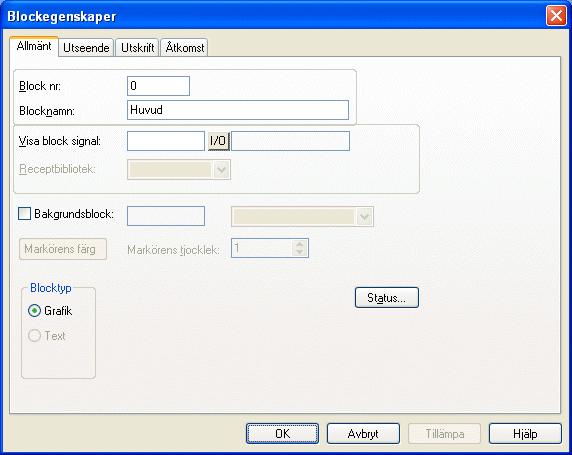Viewport: 572px width, 455px height.
Task: Open the Status... dialog
Action: (x=387, y=298)
